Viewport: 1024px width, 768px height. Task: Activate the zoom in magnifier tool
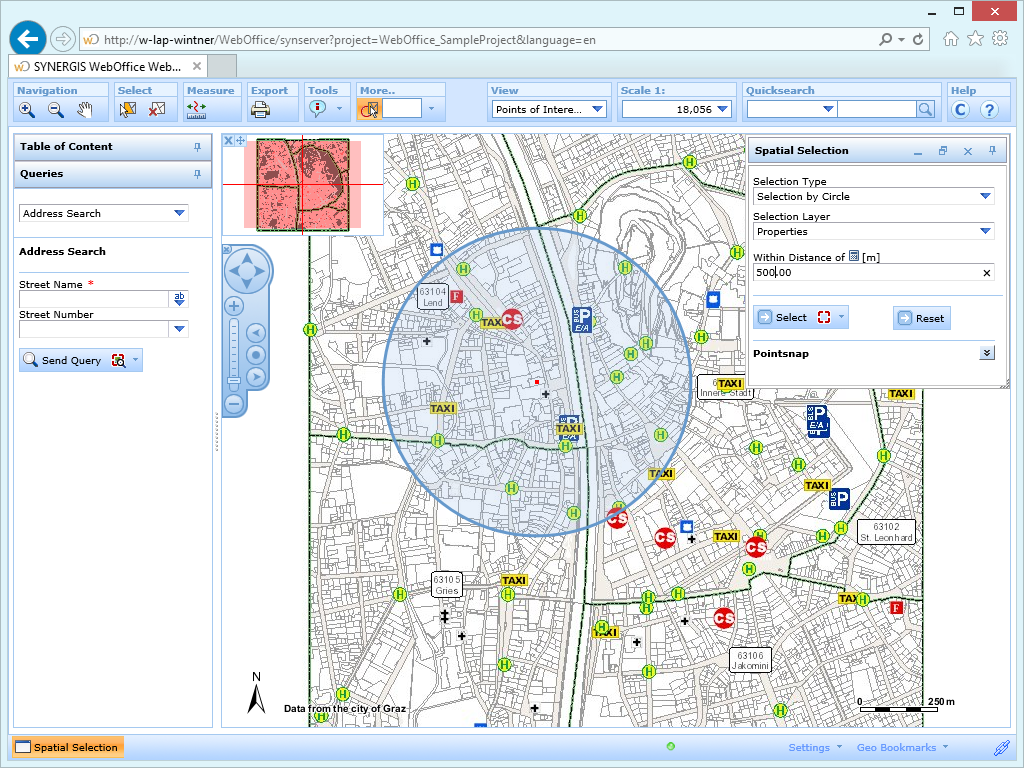27,110
